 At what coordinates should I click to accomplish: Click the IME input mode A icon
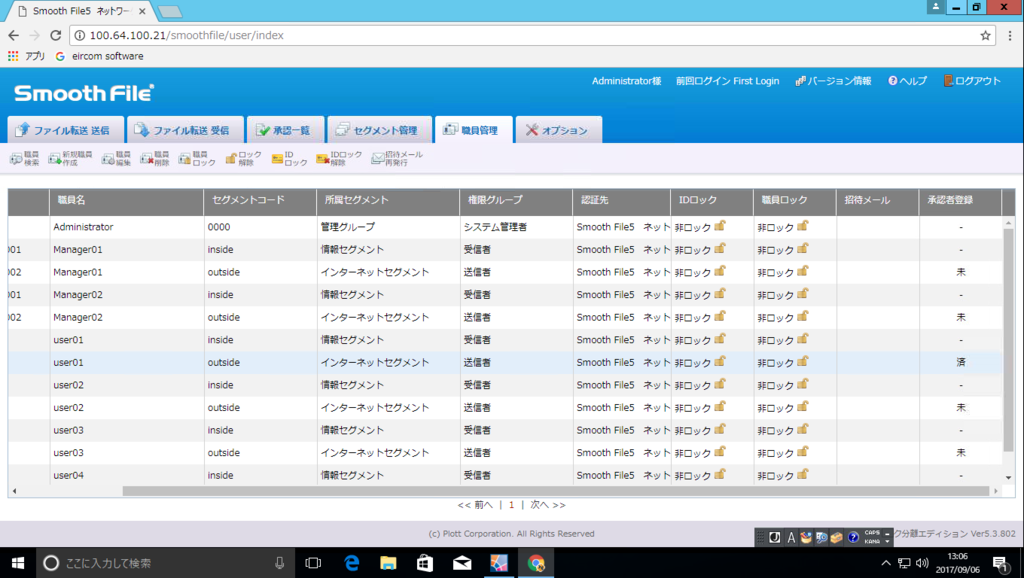point(791,538)
